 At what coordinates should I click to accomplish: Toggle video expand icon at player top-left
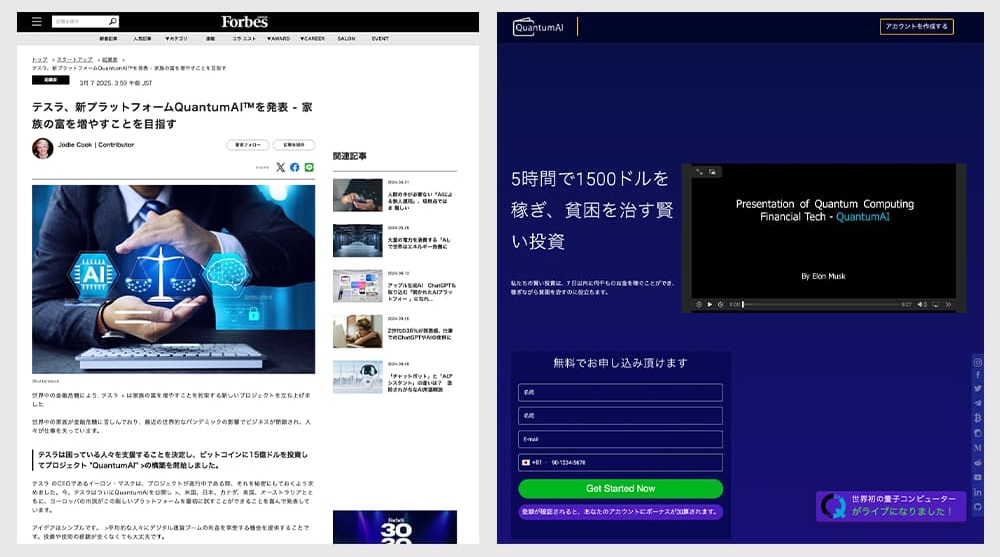[x=700, y=172]
